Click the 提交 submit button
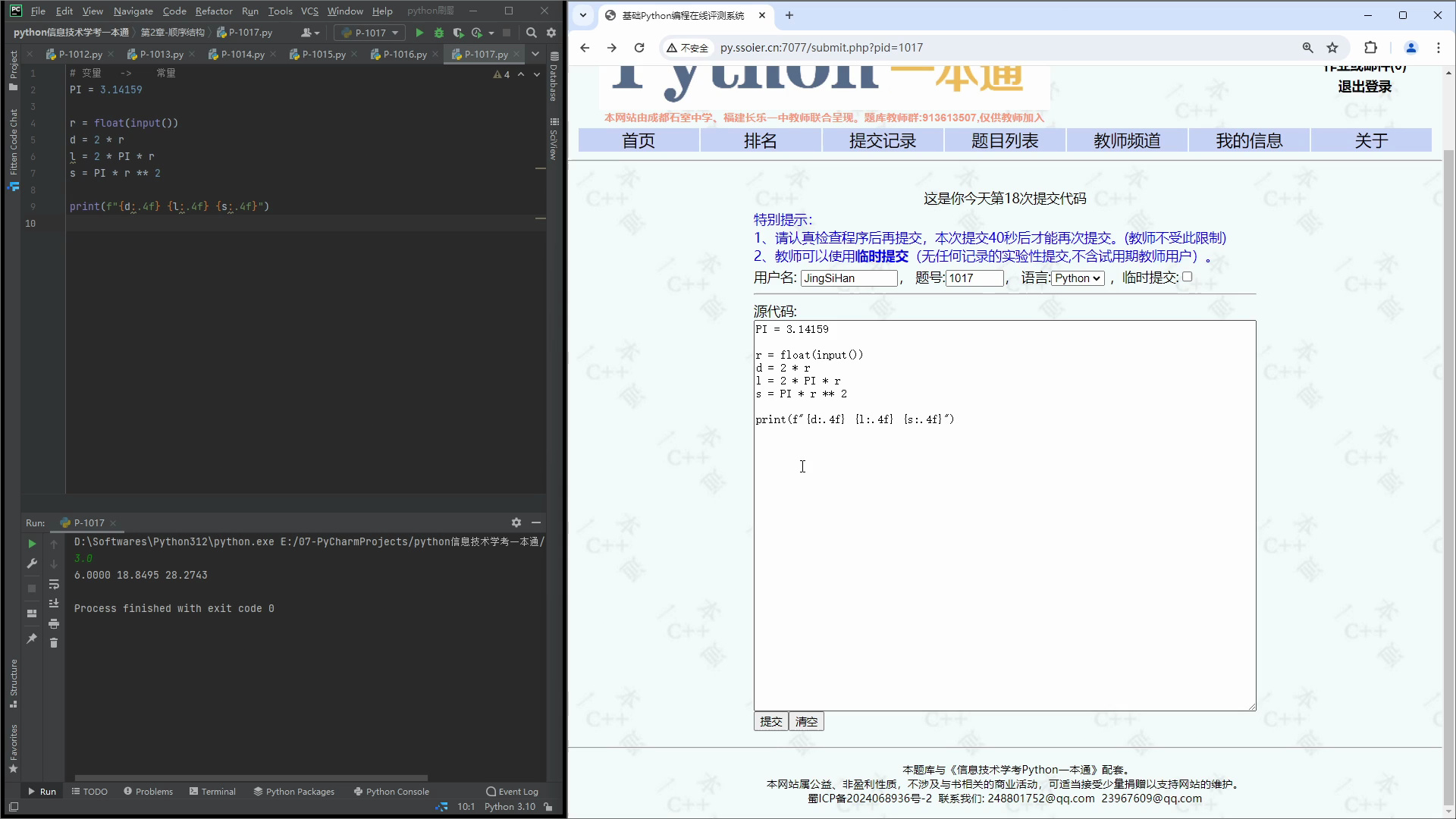 770,721
